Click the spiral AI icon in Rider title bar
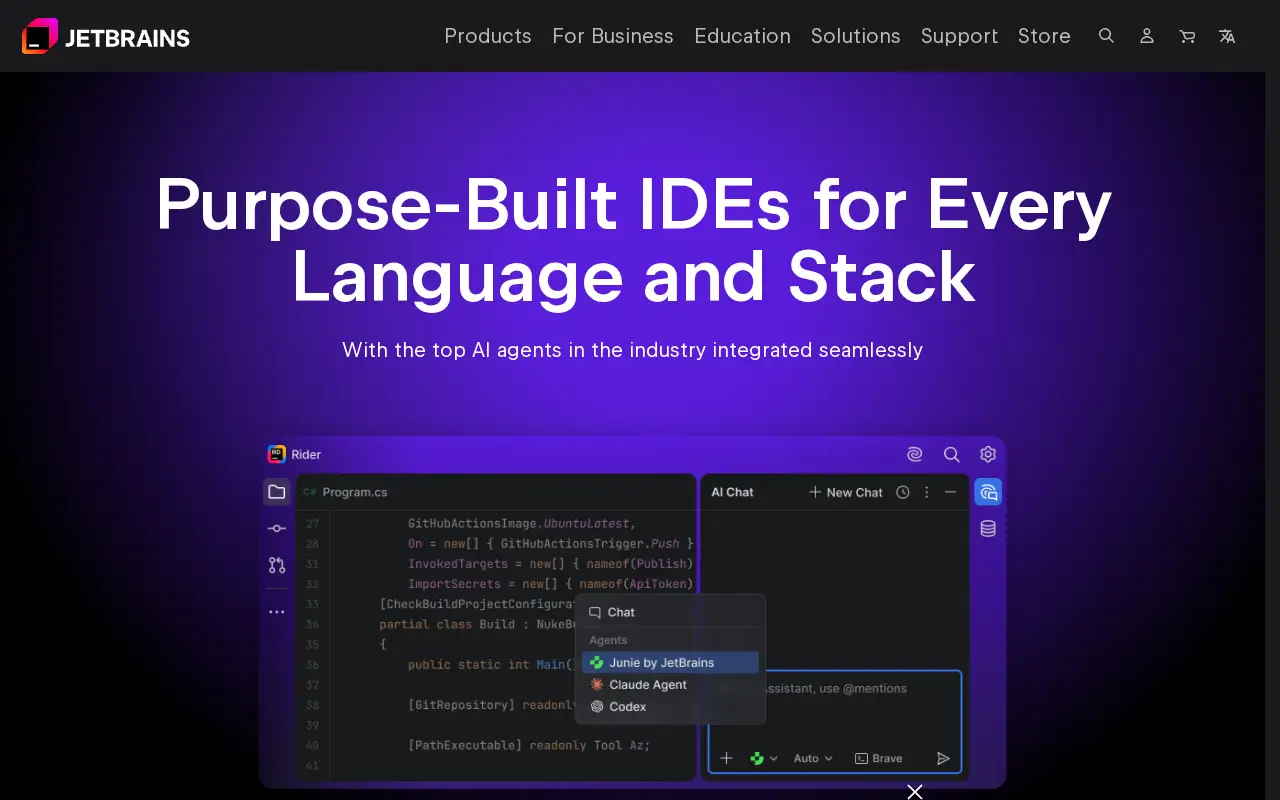 pos(914,454)
